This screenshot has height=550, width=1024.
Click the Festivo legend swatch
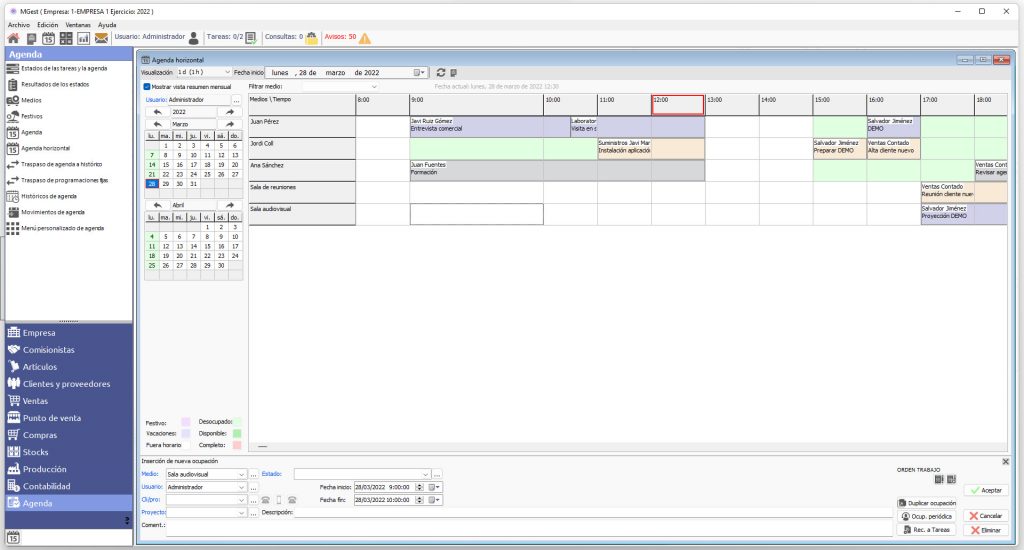[x=185, y=423]
